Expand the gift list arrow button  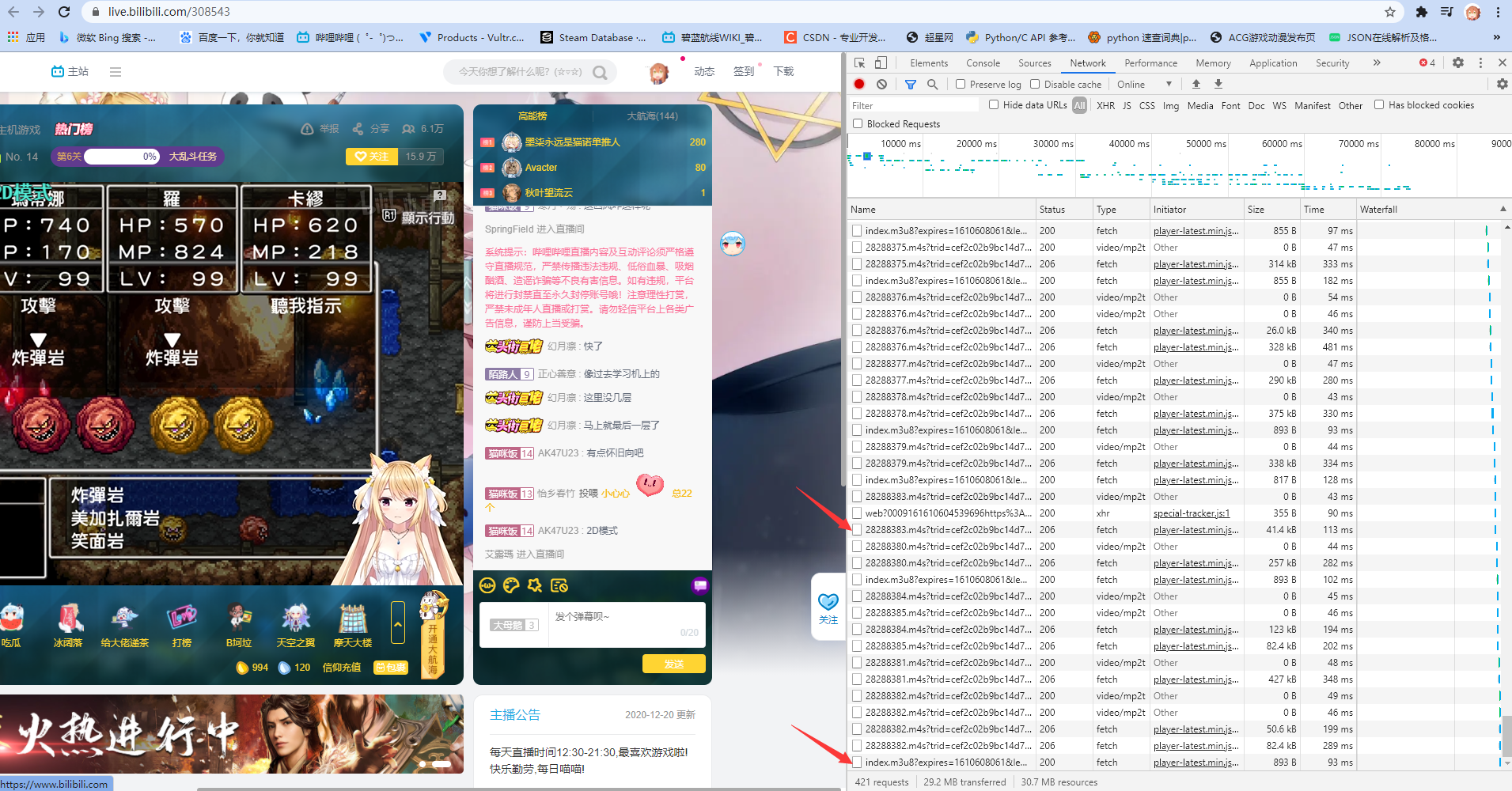pos(398,623)
